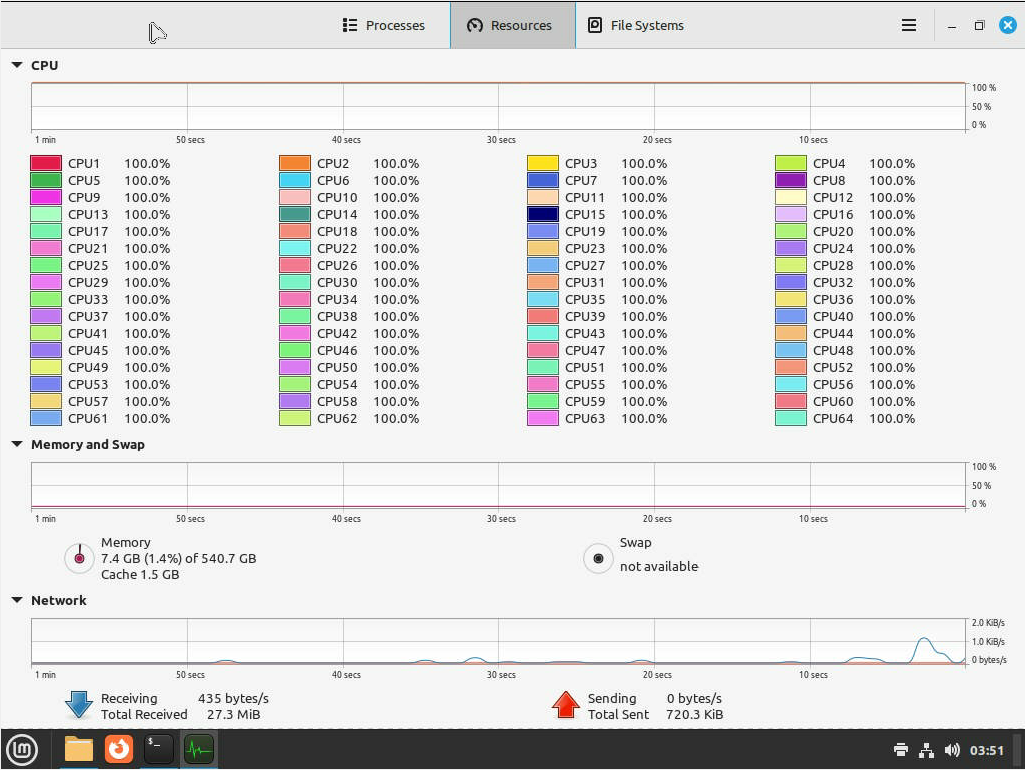Click the Swap pie chart icon
This screenshot has height=770, width=1025.
point(598,559)
